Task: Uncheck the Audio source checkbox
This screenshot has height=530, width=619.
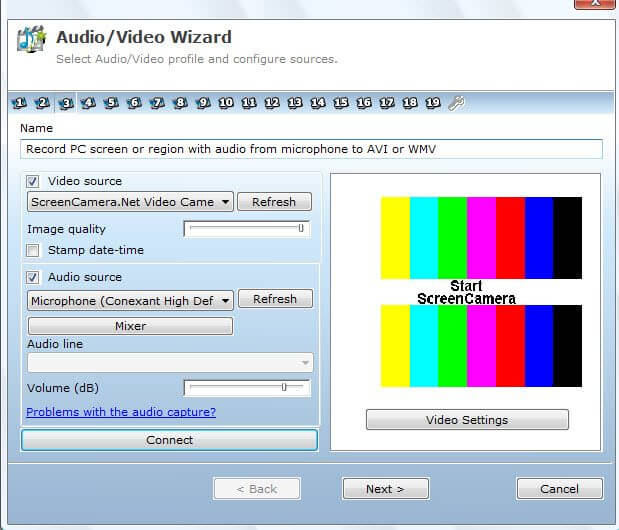Action: pyautogui.click(x=32, y=277)
